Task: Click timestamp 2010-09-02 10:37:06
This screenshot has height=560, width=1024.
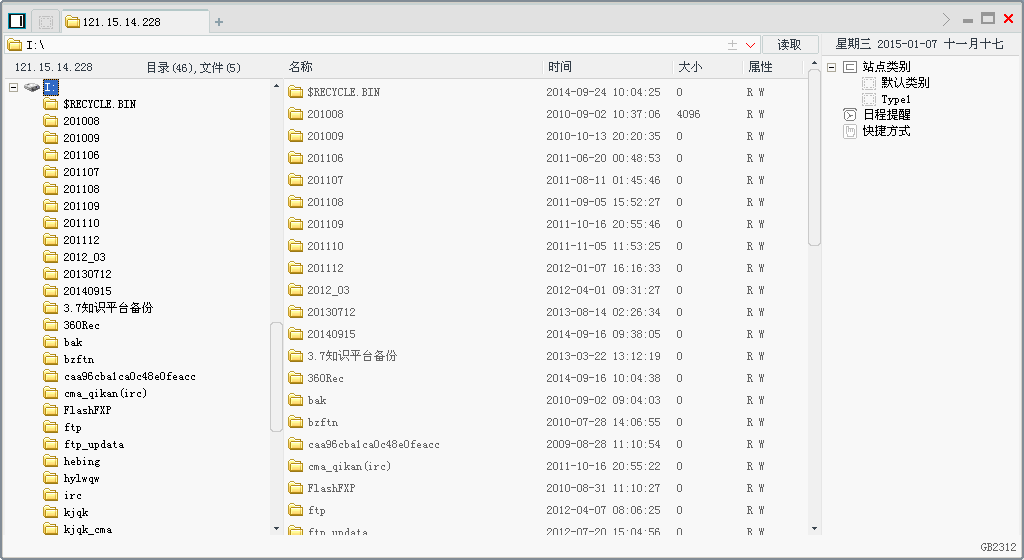Action: (x=603, y=114)
